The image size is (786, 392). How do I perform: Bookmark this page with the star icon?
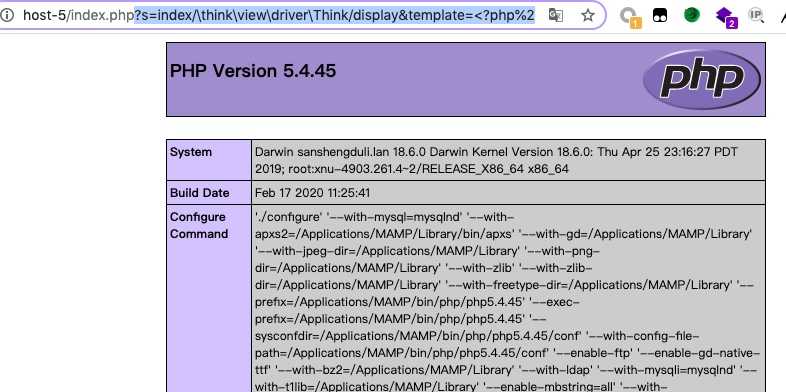pos(588,16)
